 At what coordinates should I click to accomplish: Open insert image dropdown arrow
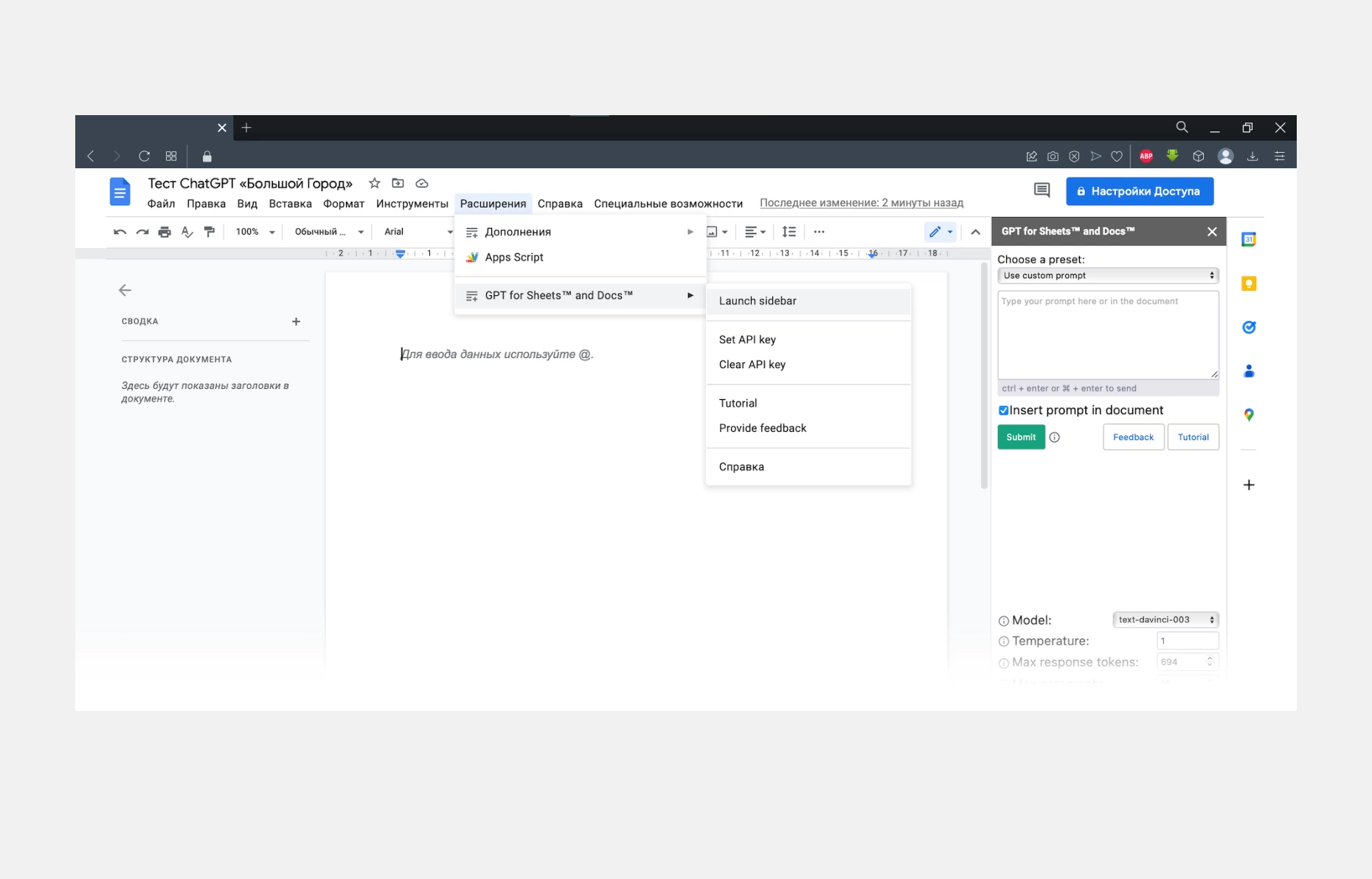click(724, 232)
